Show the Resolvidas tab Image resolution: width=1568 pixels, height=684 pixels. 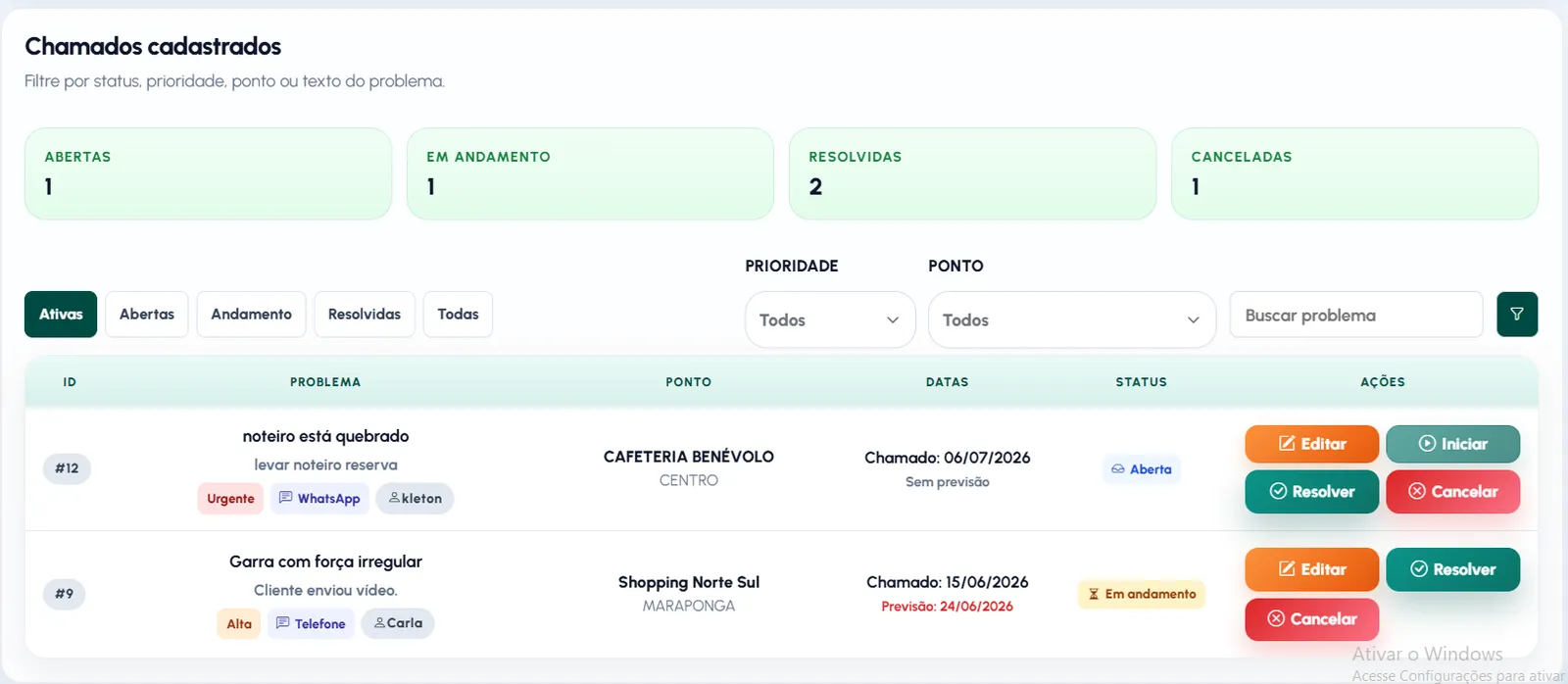click(x=365, y=315)
